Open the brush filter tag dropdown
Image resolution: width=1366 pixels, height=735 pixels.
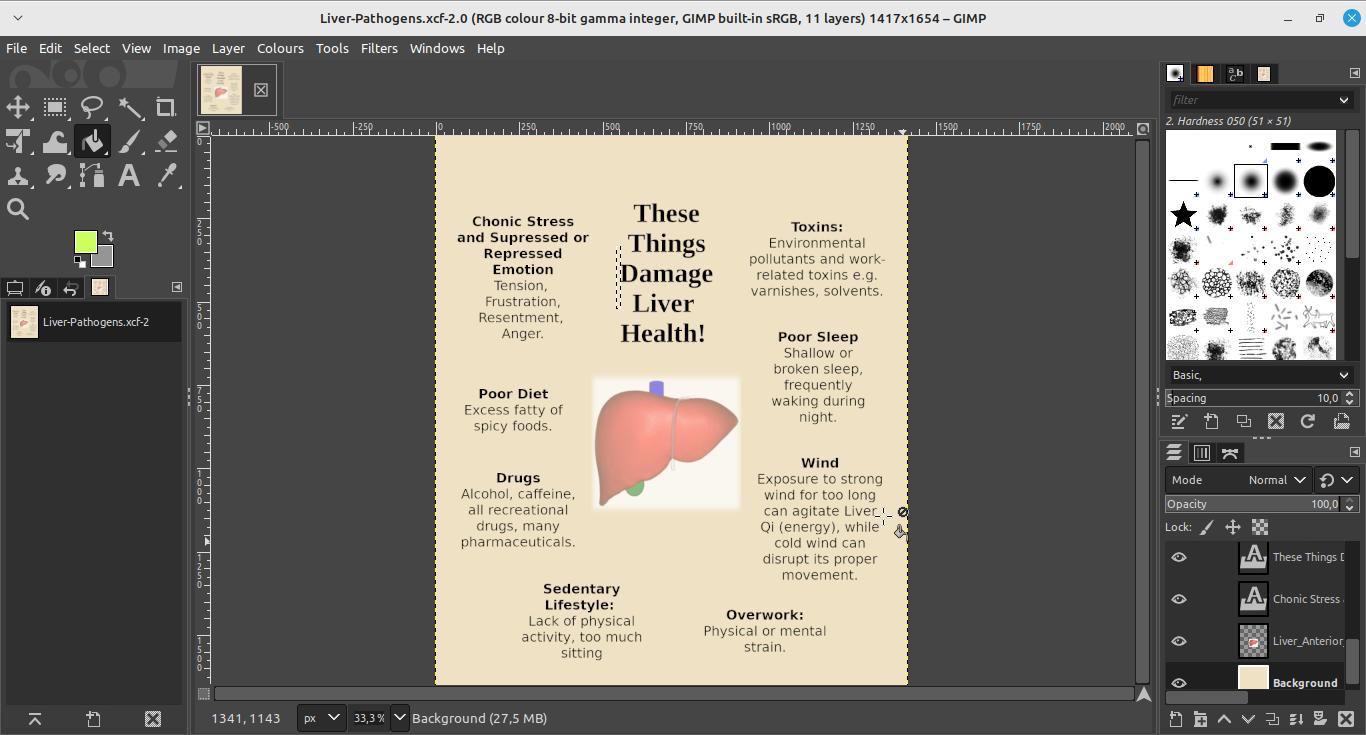(1344, 100)
